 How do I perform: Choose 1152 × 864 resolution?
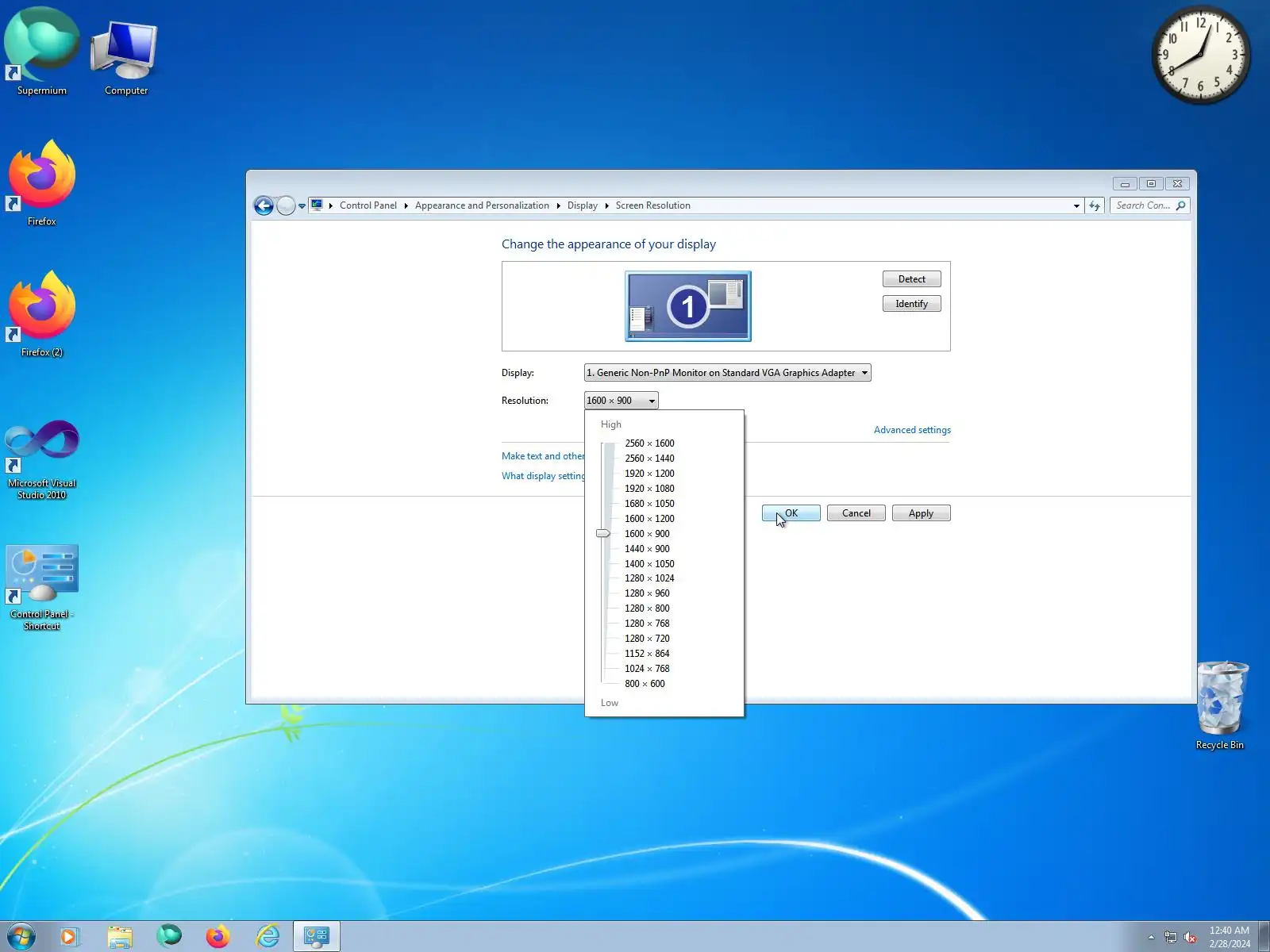tap(647, 654)
